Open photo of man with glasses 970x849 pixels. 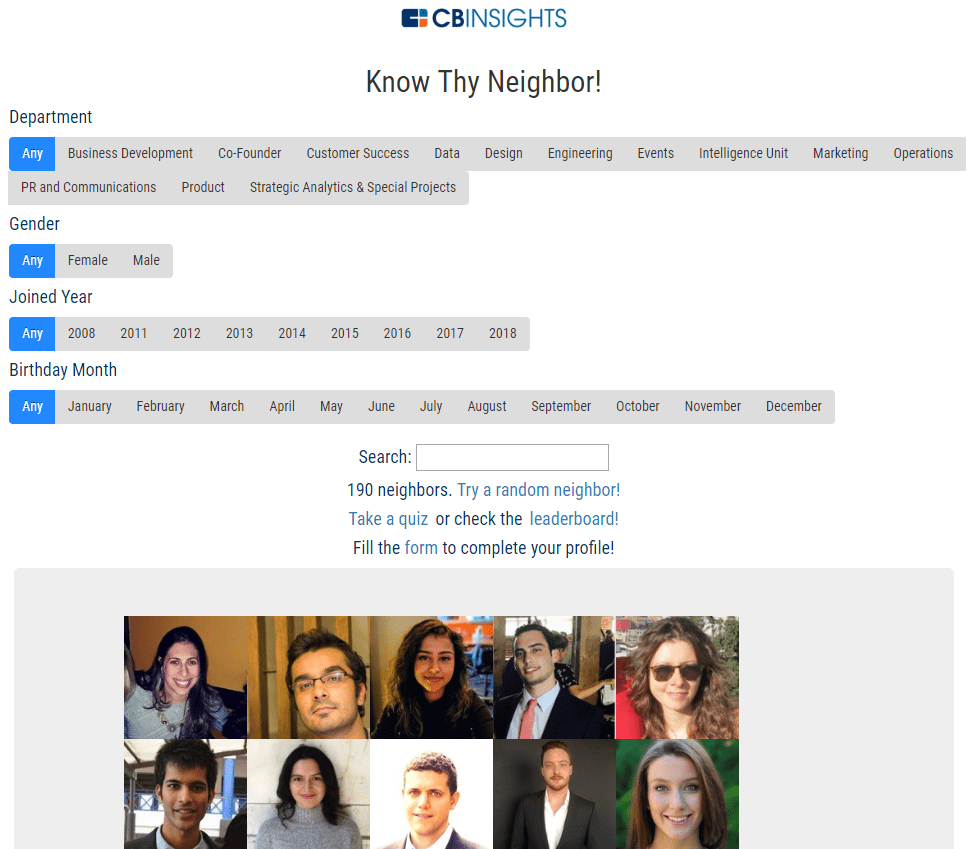pyautogui.click(x=308, y=677)
